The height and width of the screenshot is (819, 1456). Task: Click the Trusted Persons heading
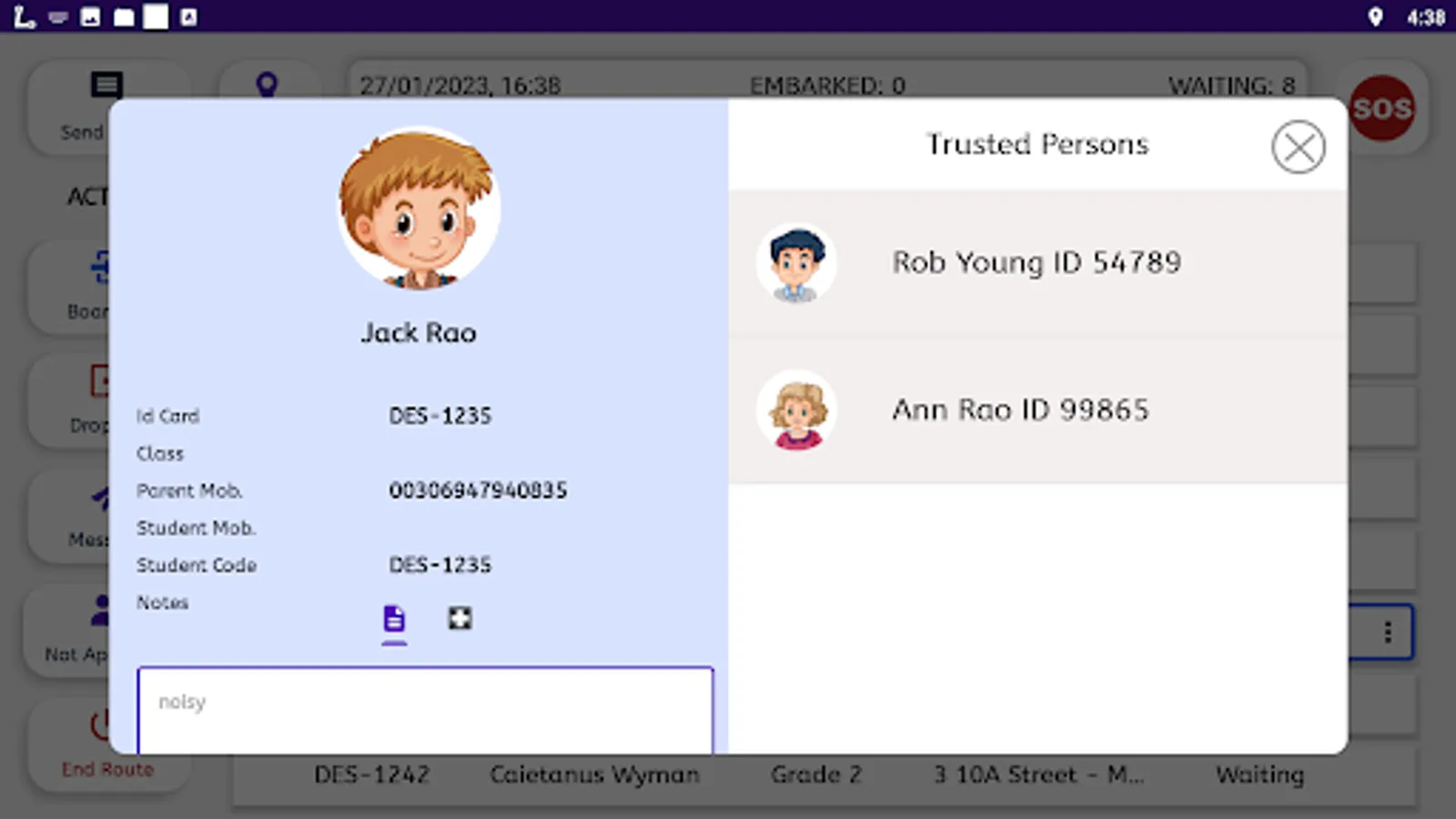coord(1037,144)
